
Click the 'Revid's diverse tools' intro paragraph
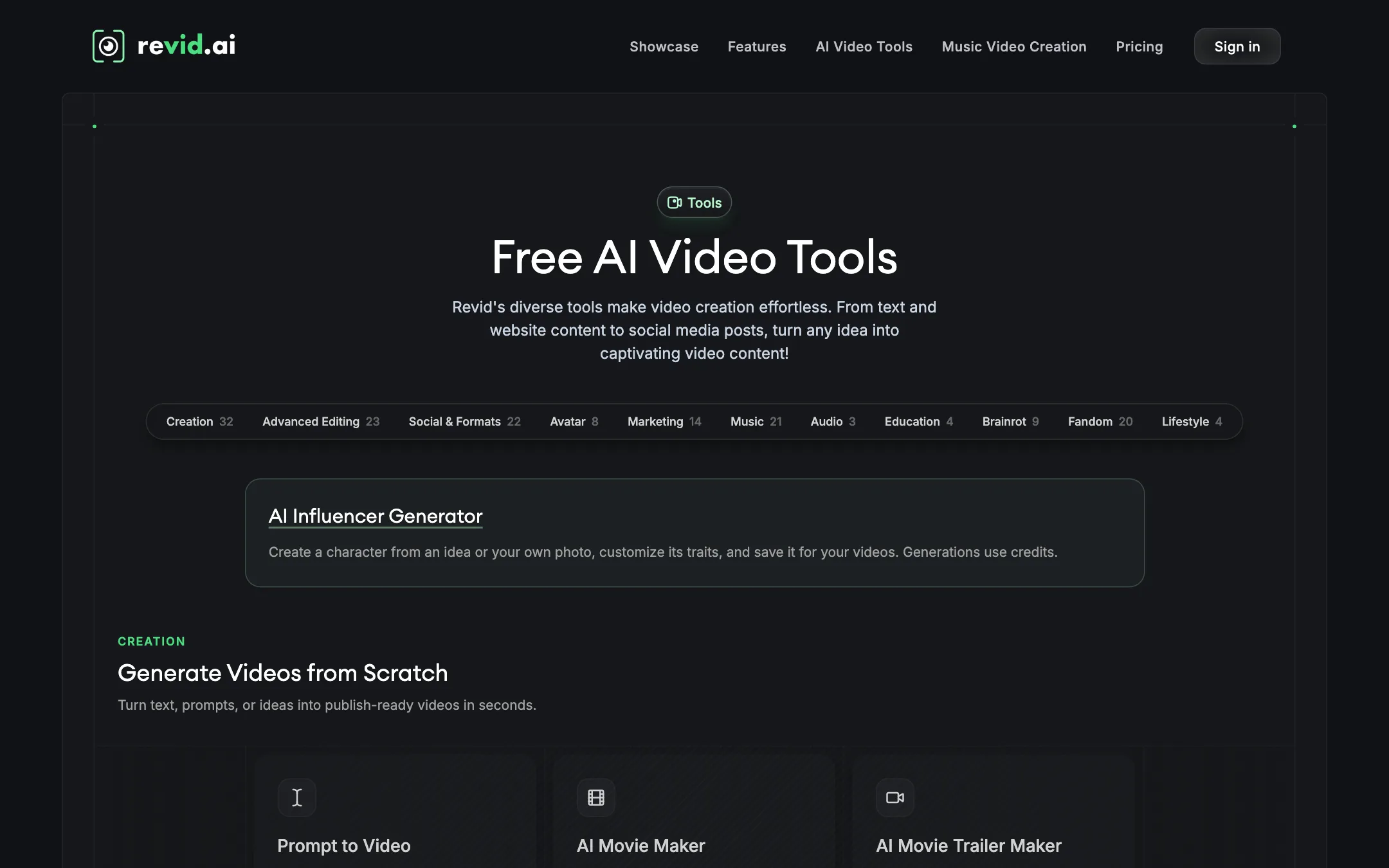click(x=694, y=330)
